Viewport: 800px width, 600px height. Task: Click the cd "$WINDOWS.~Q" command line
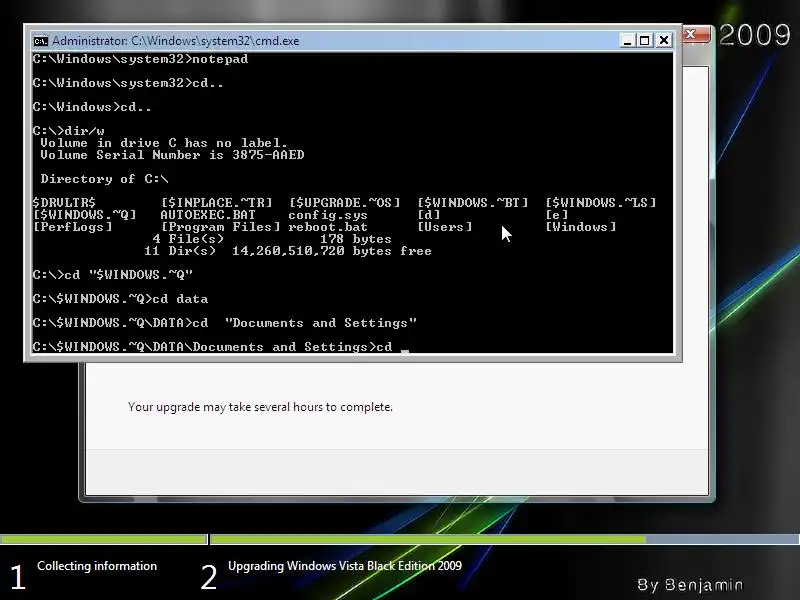click(x=113, y=275)
